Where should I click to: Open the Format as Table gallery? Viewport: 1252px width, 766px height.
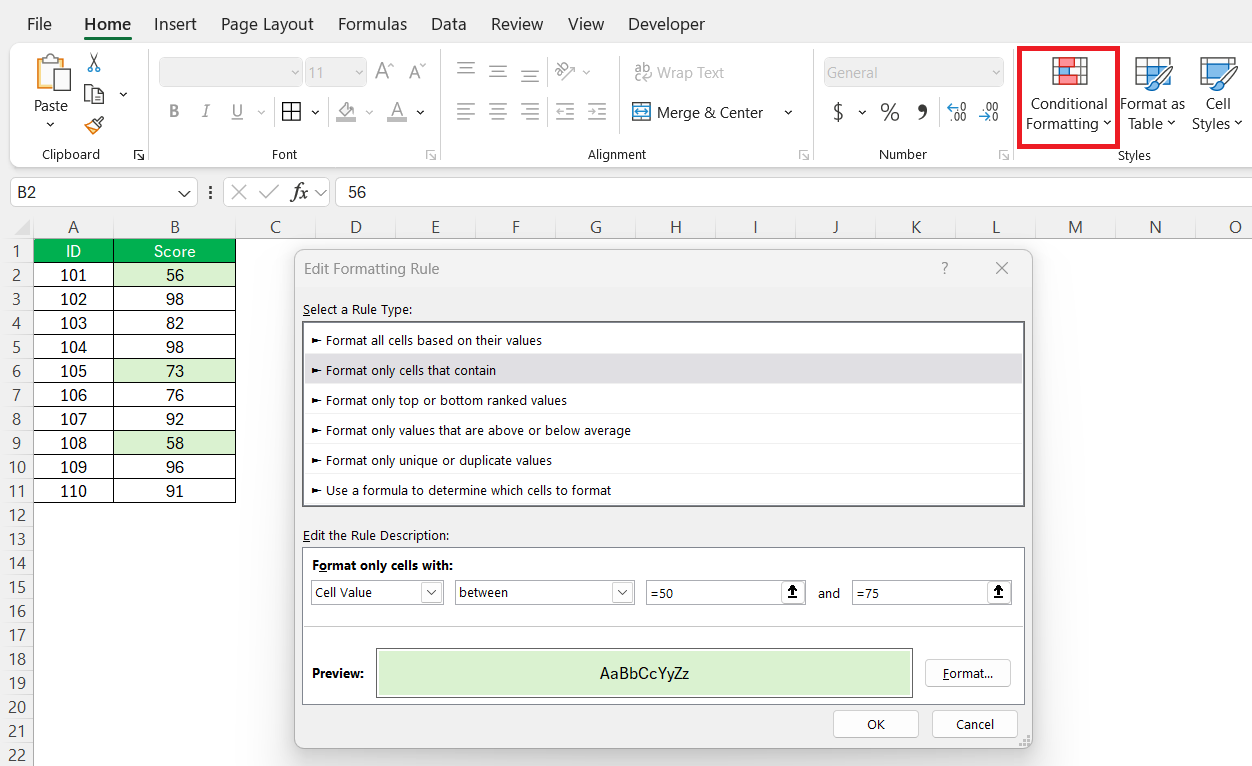[1152, 96]
